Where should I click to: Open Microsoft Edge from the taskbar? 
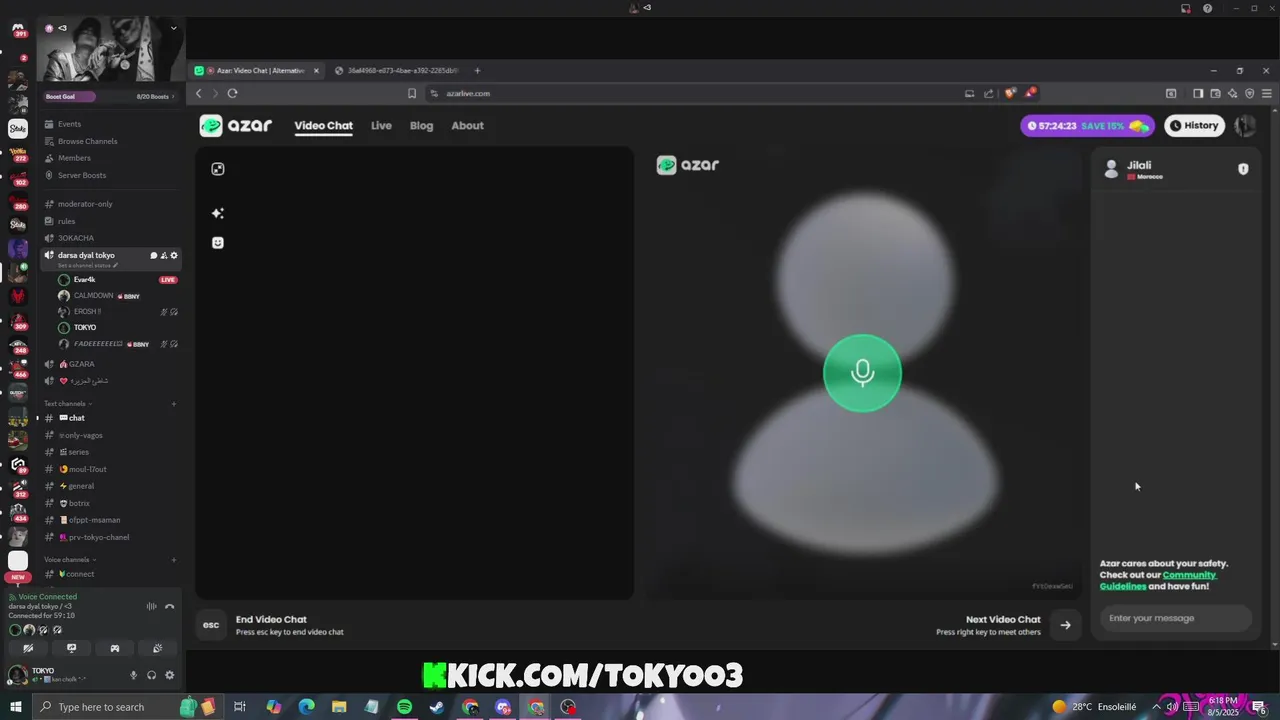pos(306,707)
